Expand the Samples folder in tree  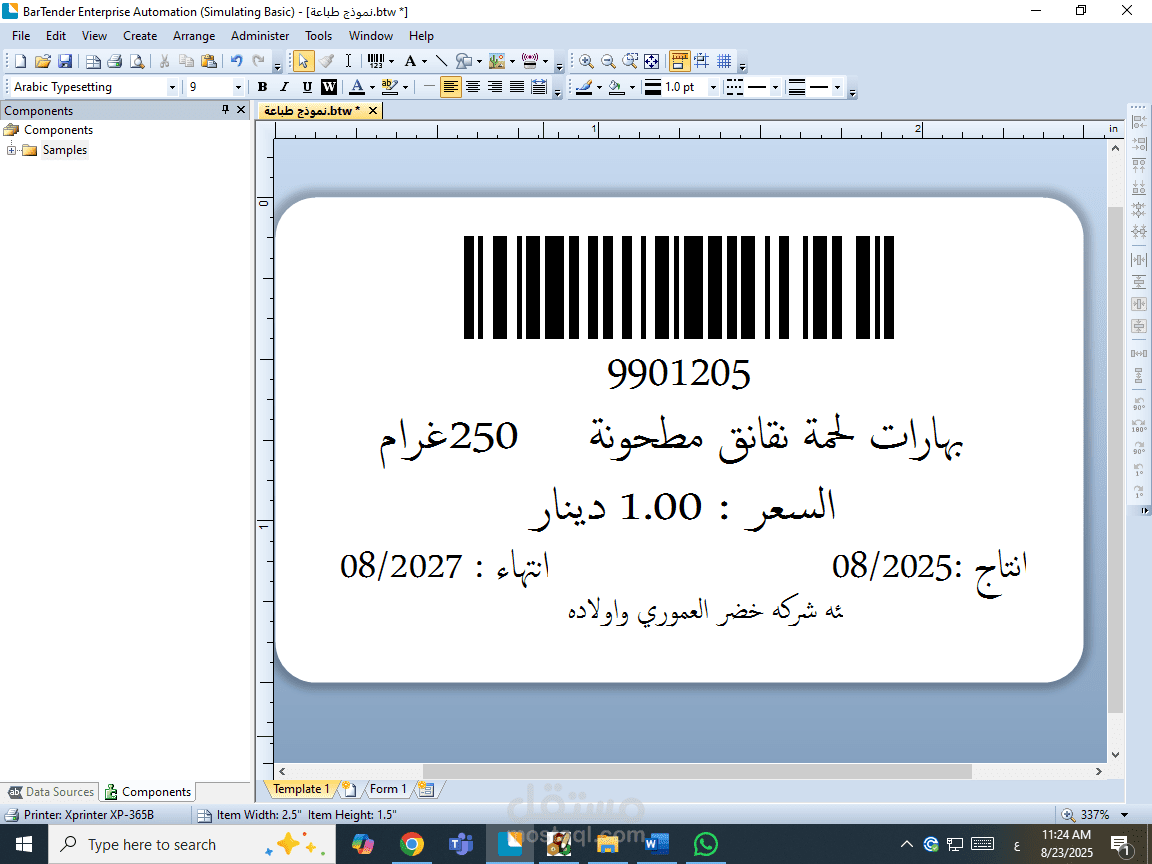(x=11, y=151)
